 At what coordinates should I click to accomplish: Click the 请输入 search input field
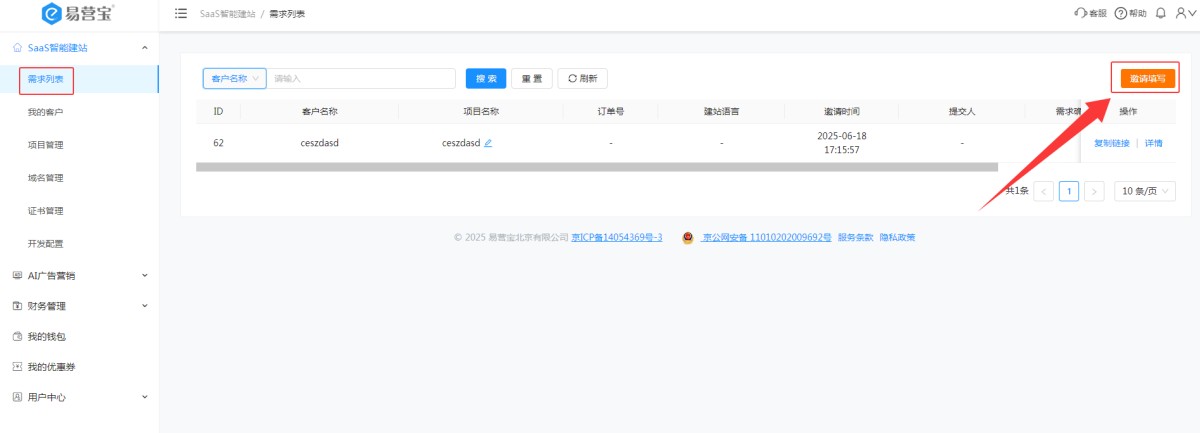point(360,79)
